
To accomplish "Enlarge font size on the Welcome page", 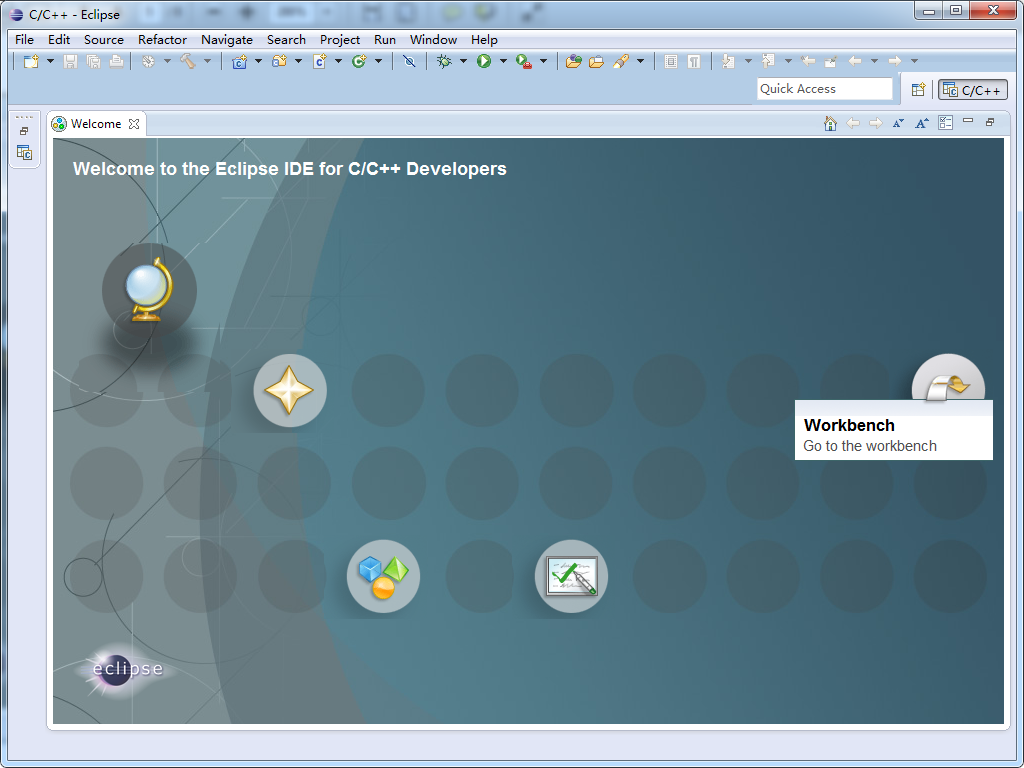I will (921, 123).
